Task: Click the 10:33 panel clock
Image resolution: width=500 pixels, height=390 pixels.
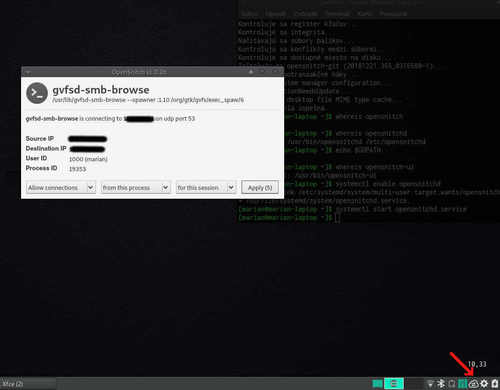Action: [x=477, y=364]
